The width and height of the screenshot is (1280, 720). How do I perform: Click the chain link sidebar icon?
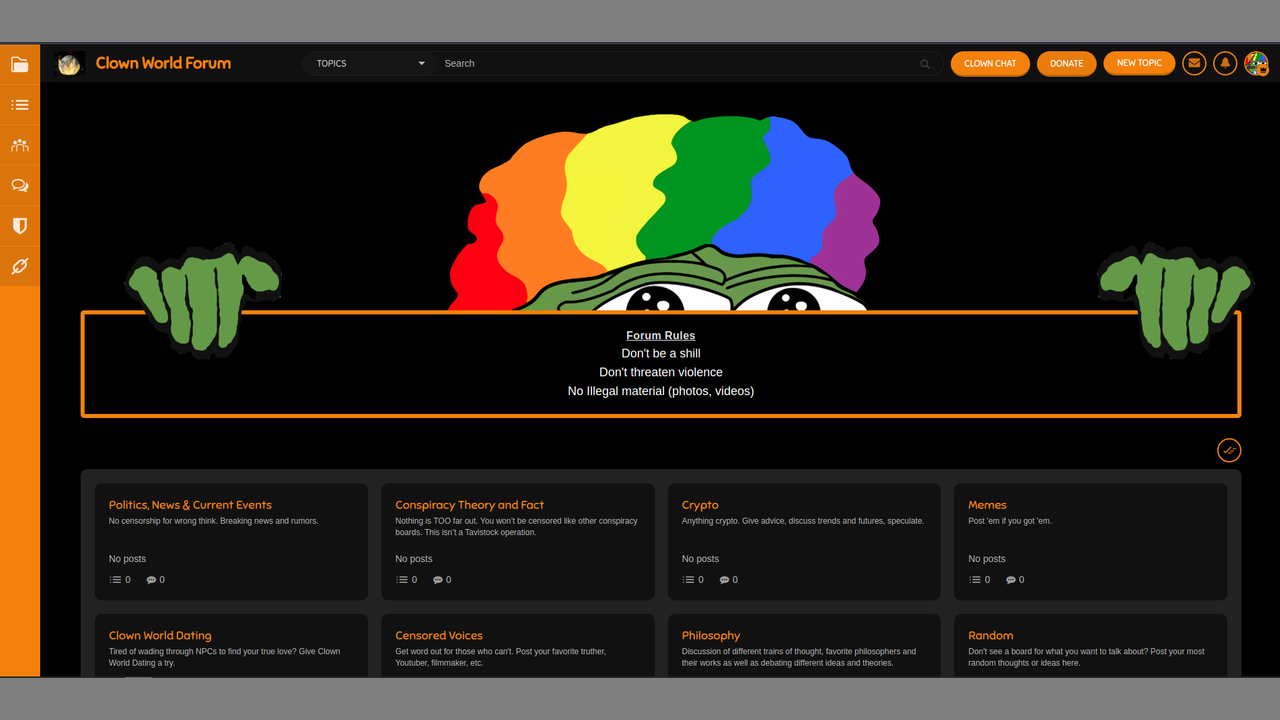coord(20,266)
